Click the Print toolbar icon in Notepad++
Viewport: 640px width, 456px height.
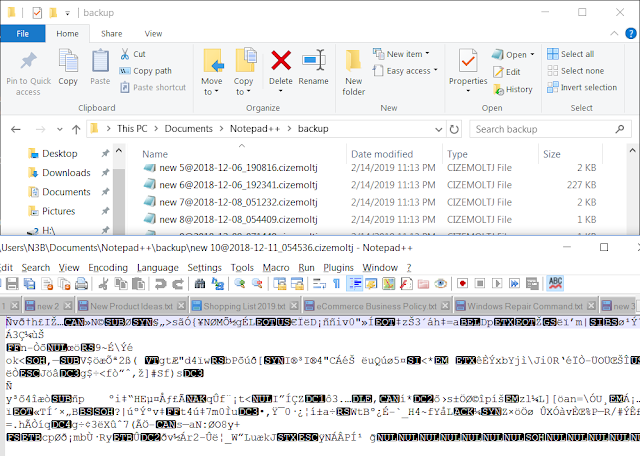pyautogui.click(x=81, y=284)
